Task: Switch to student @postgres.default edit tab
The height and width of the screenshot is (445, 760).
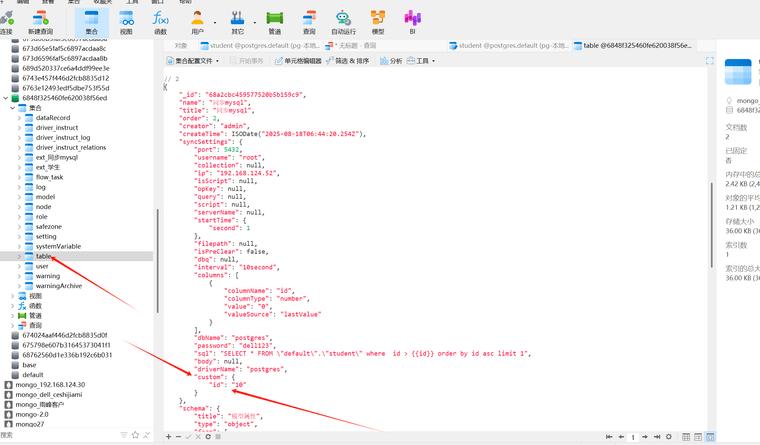Action: (509, 46)
